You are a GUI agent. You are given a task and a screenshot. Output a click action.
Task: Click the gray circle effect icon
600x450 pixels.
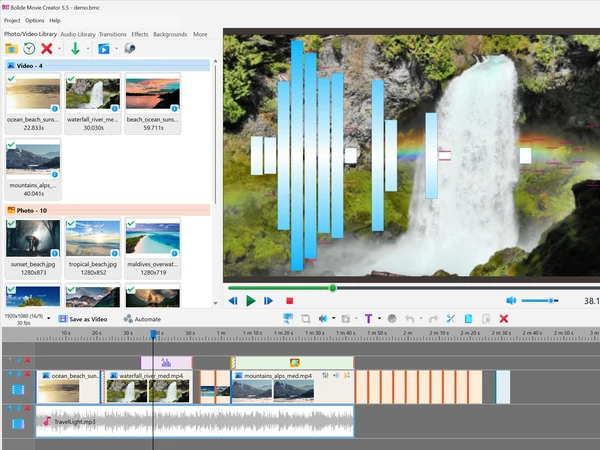[392, 319]
